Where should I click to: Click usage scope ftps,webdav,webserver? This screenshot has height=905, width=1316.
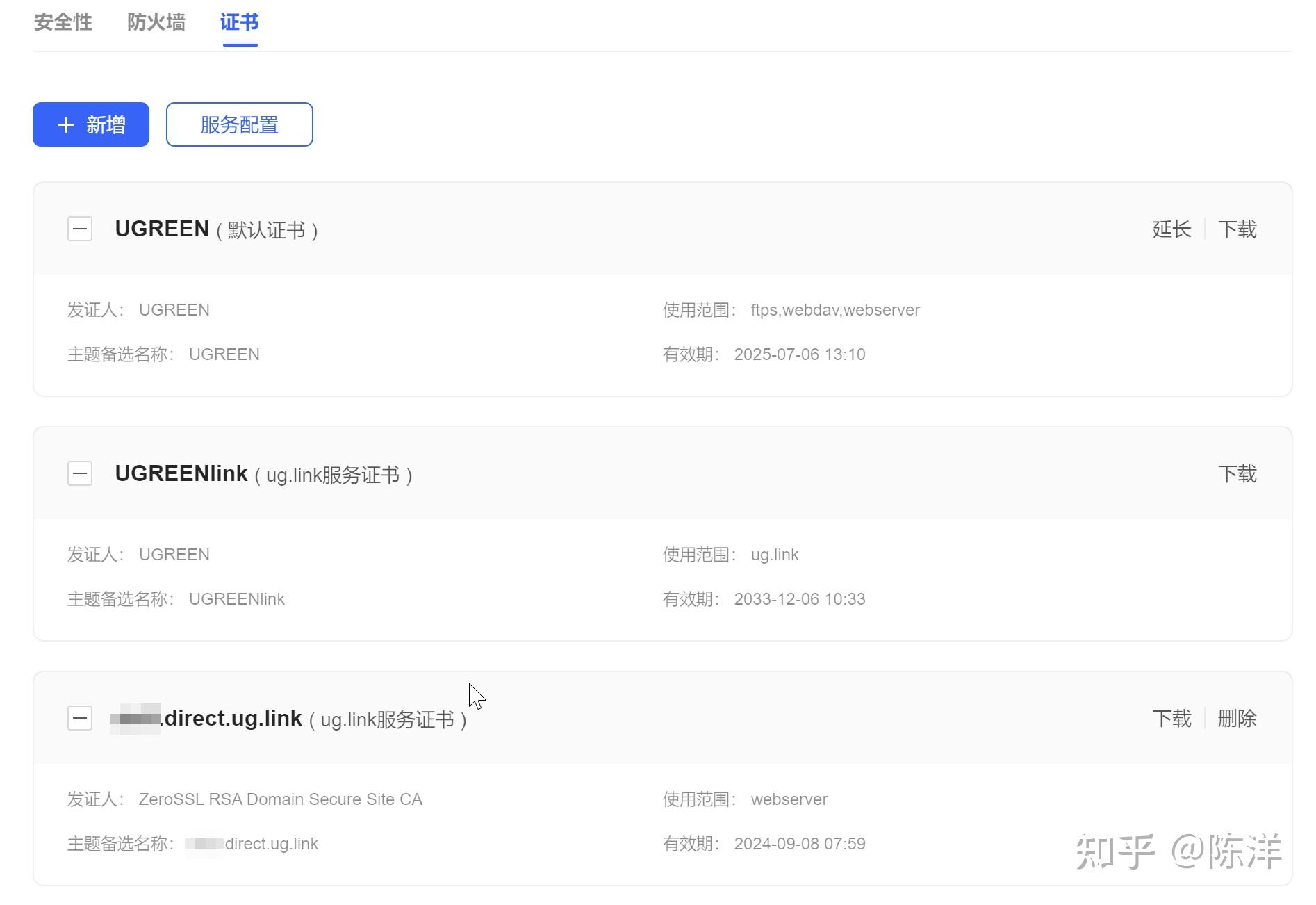[x=835, y=310]
